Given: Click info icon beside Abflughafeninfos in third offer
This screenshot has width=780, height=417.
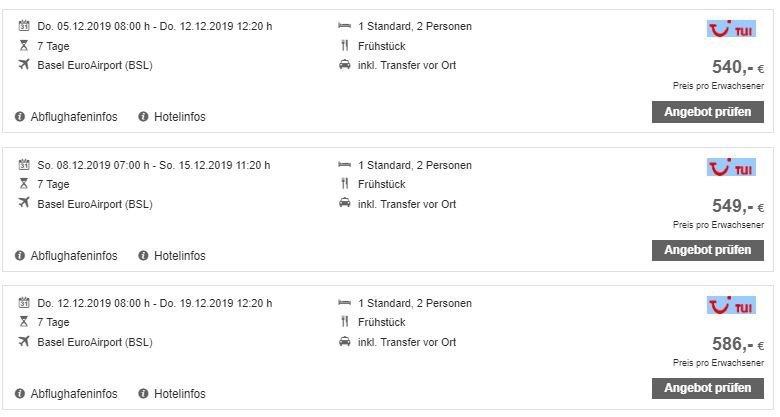Looking at the screenshot, I should pyautogui.click(x=20, y=394).
